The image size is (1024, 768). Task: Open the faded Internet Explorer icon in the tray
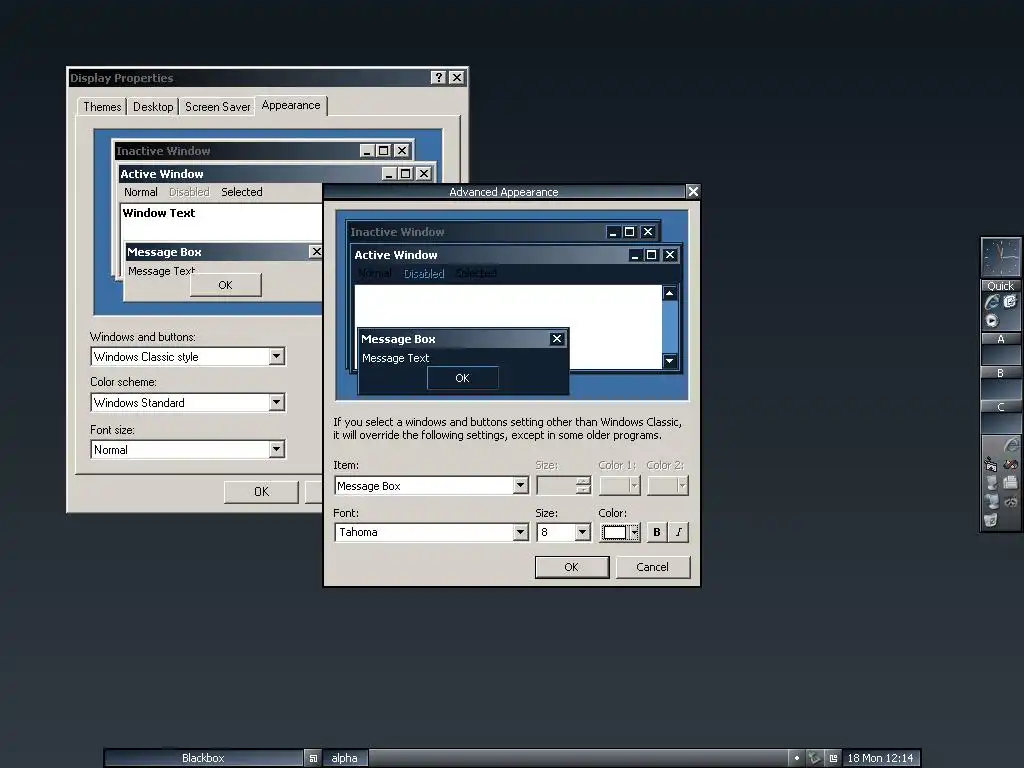coord(1011,445)
